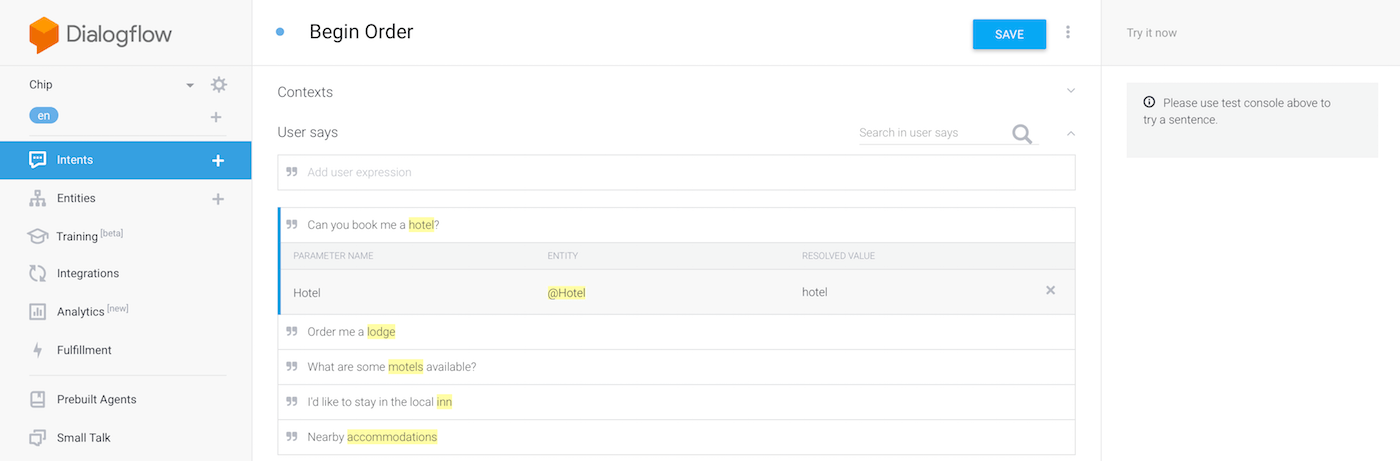Open Analytics from the sidebar

pos(80,312)
